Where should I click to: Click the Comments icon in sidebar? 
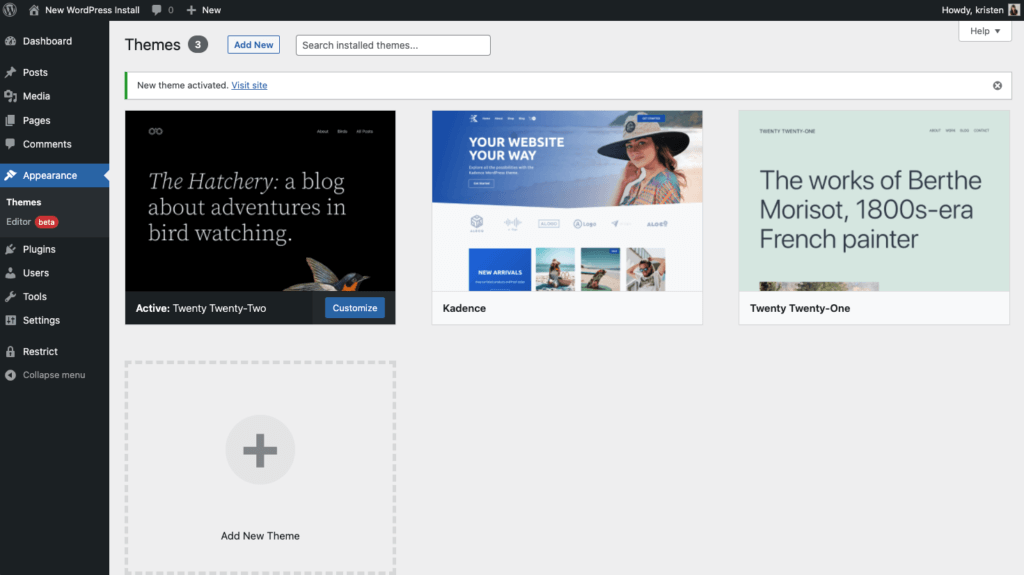point(10,144)
